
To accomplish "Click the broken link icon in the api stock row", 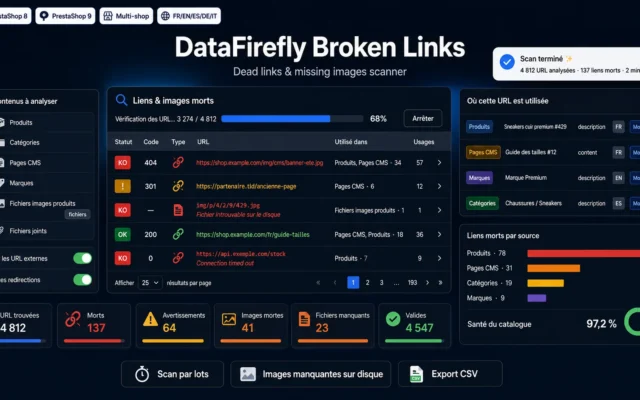I will (x=178, y=258).
